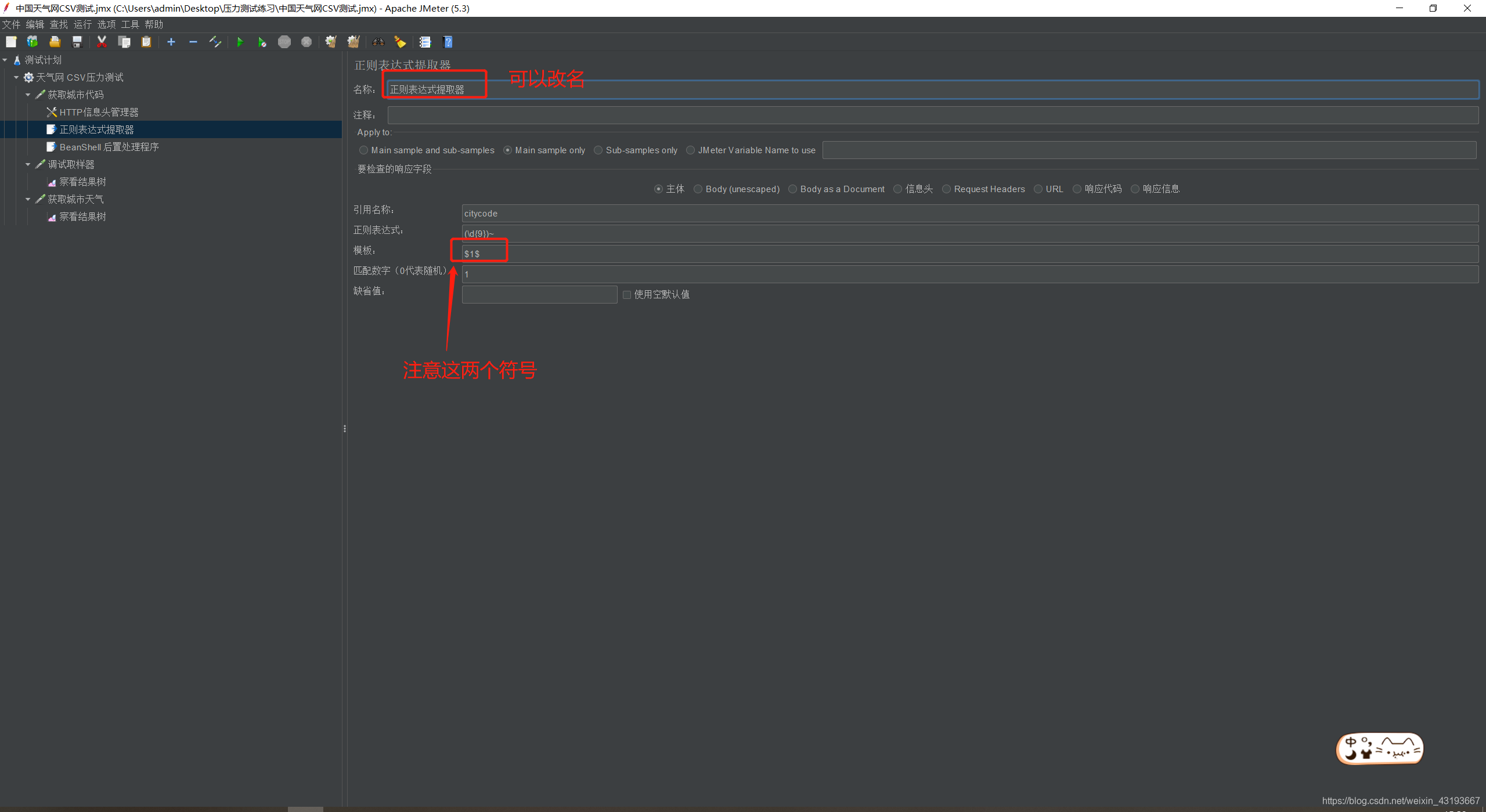Screen dimensions: 1486x812
Task: Collapse the 天气网 CSV压力测试 thread group
Action: coord(16,77)
